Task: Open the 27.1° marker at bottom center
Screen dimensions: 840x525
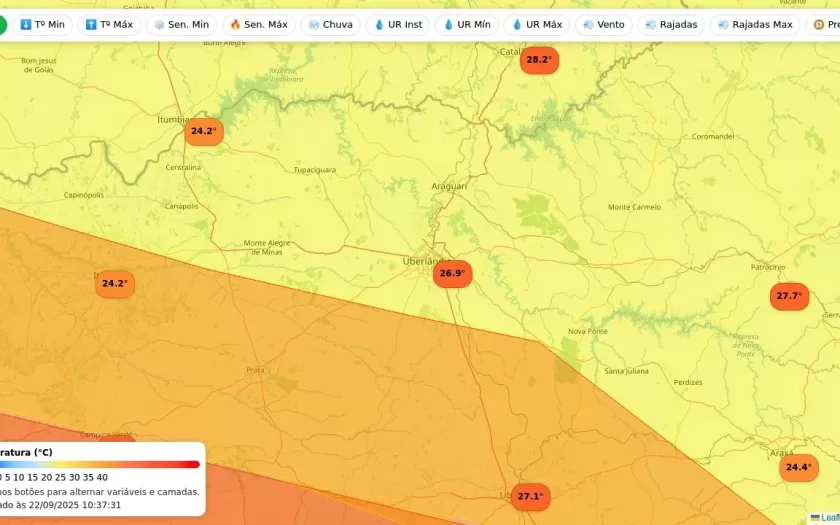Action: coord(530,496)
